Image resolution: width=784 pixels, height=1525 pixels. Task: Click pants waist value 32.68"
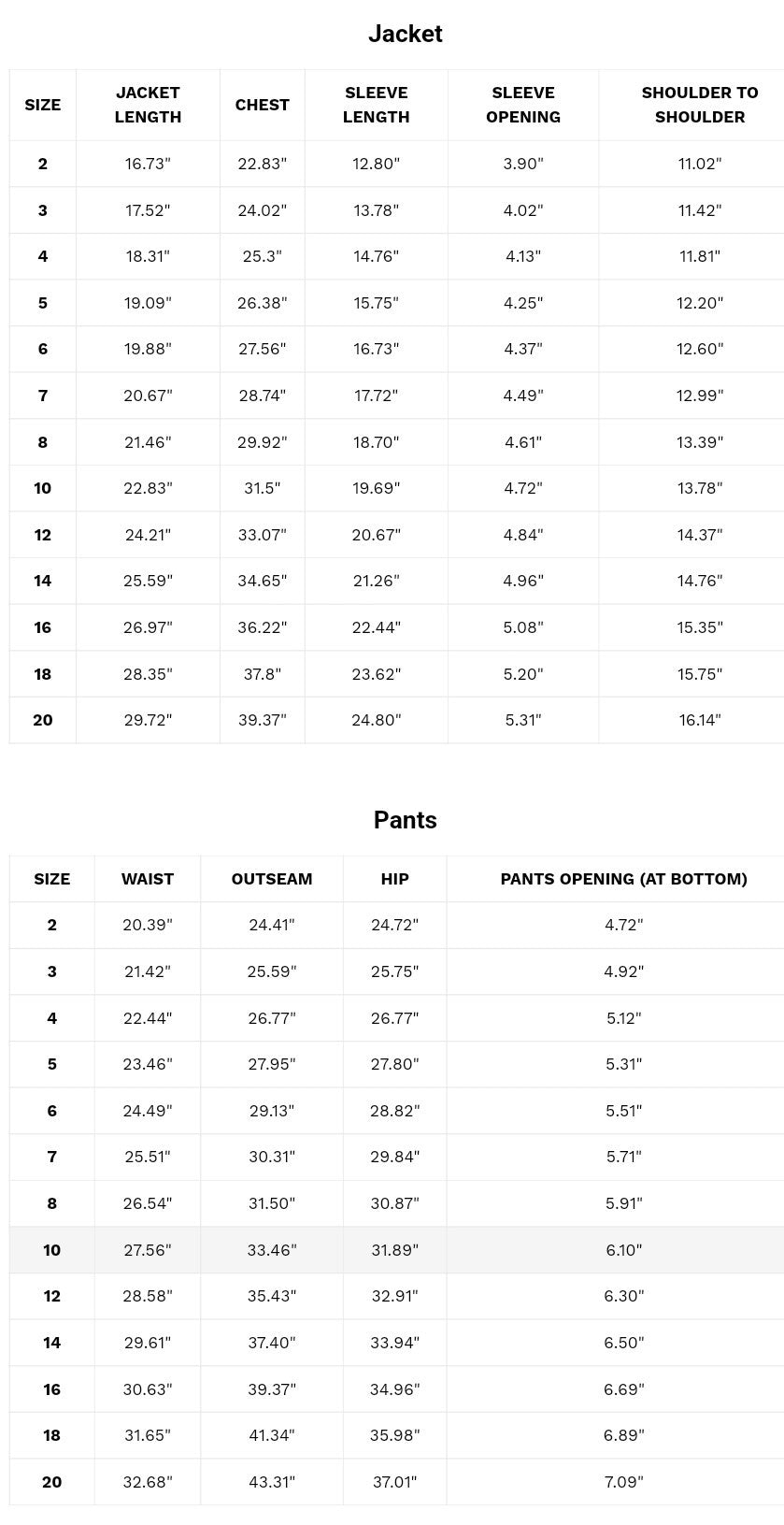[x=148, y=1482]
